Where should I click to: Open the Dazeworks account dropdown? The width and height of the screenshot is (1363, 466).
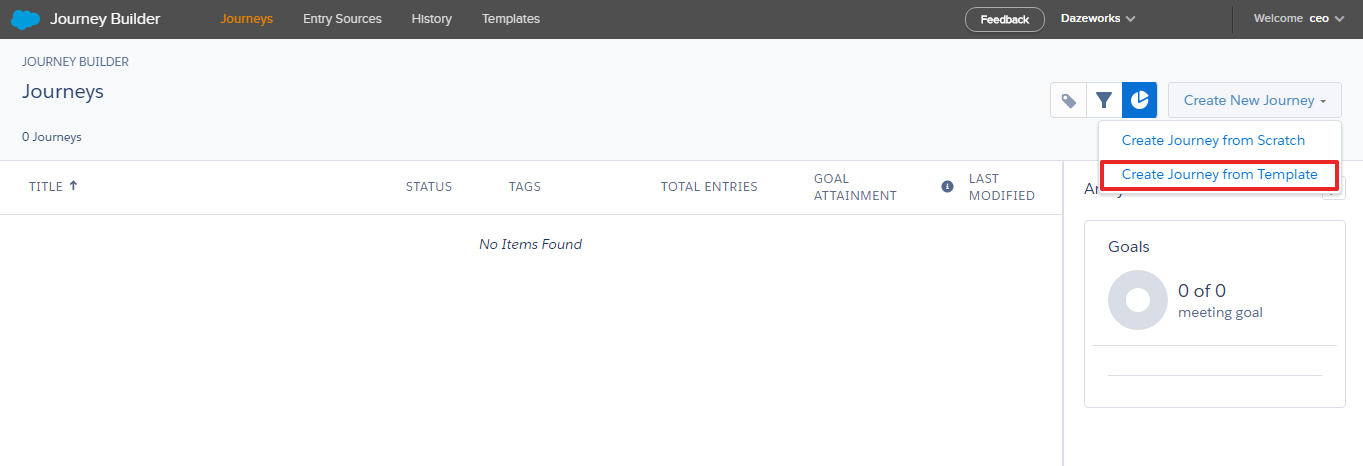coord(1098,19)
